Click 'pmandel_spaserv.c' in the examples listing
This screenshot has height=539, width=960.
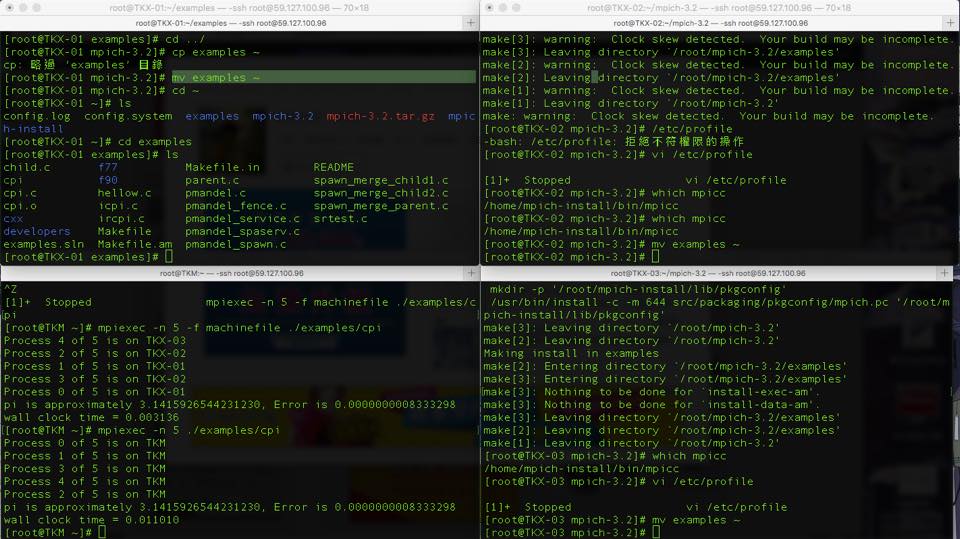pyautogui.click(x=242, y=232)
